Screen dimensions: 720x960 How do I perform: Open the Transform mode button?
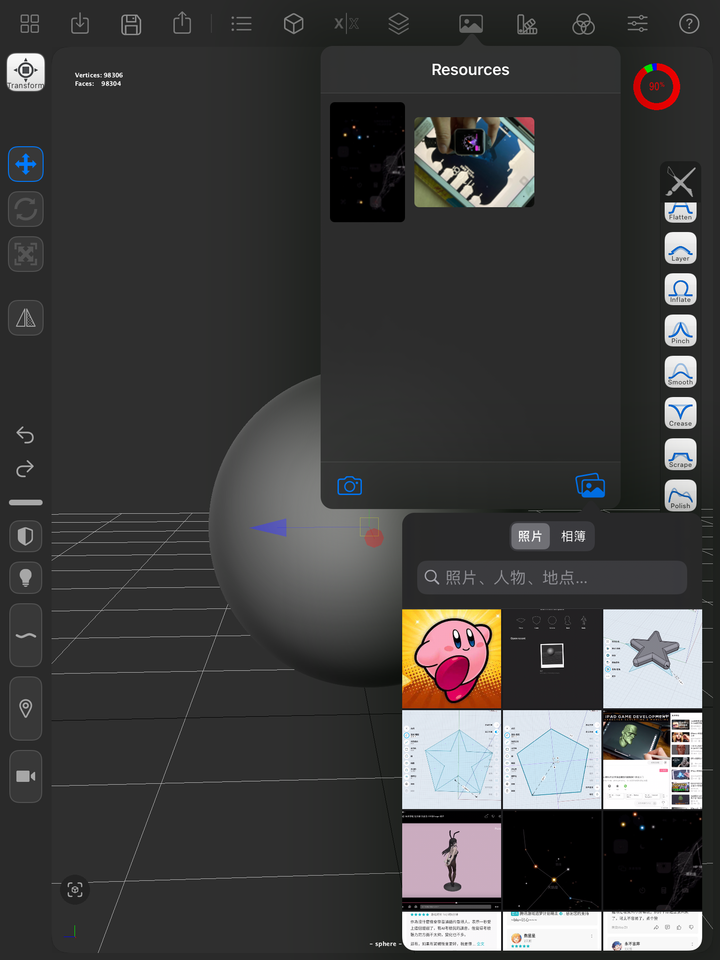click(26, 72)
